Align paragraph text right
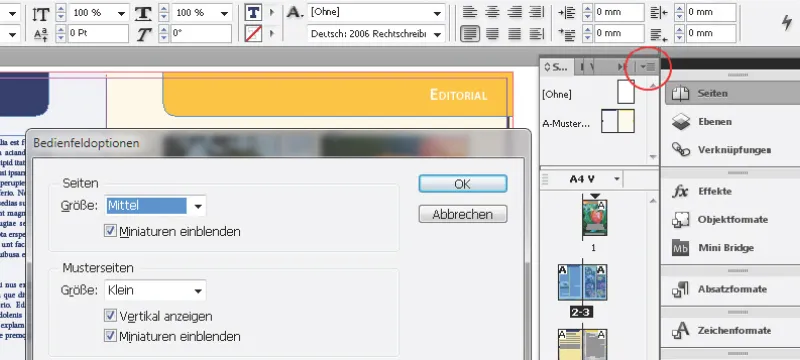This screenshot has height=360, width=800. (x=514, y=12)
